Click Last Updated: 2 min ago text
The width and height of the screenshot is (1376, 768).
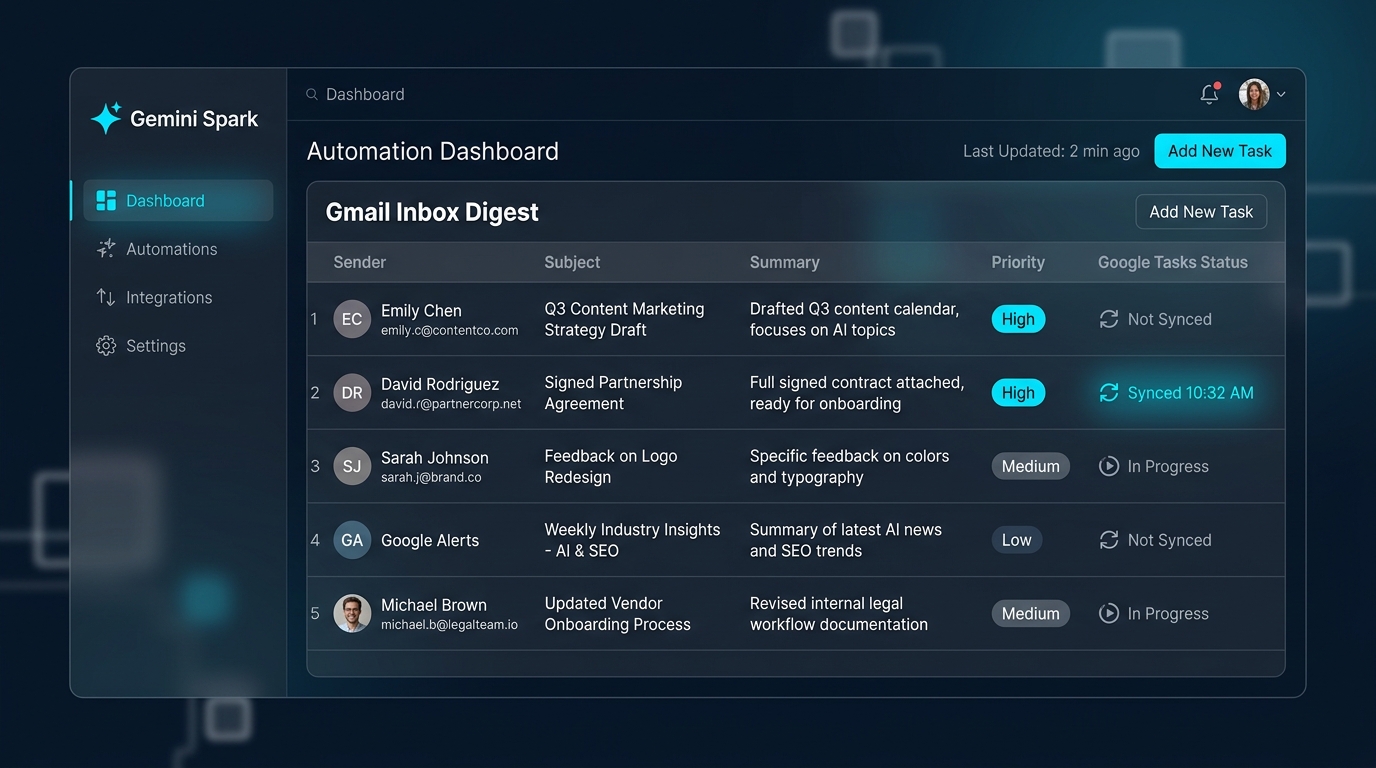click(x=1051, y=151)
